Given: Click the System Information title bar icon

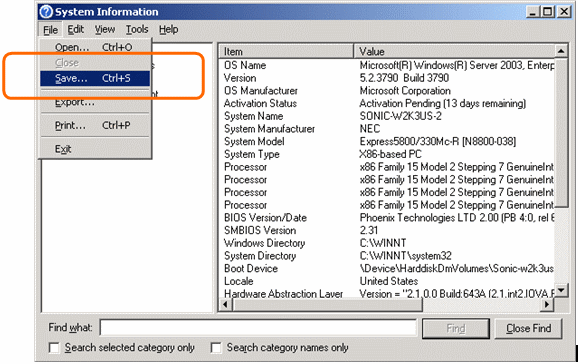Looking at the screenshot, I should coord(46,11).
